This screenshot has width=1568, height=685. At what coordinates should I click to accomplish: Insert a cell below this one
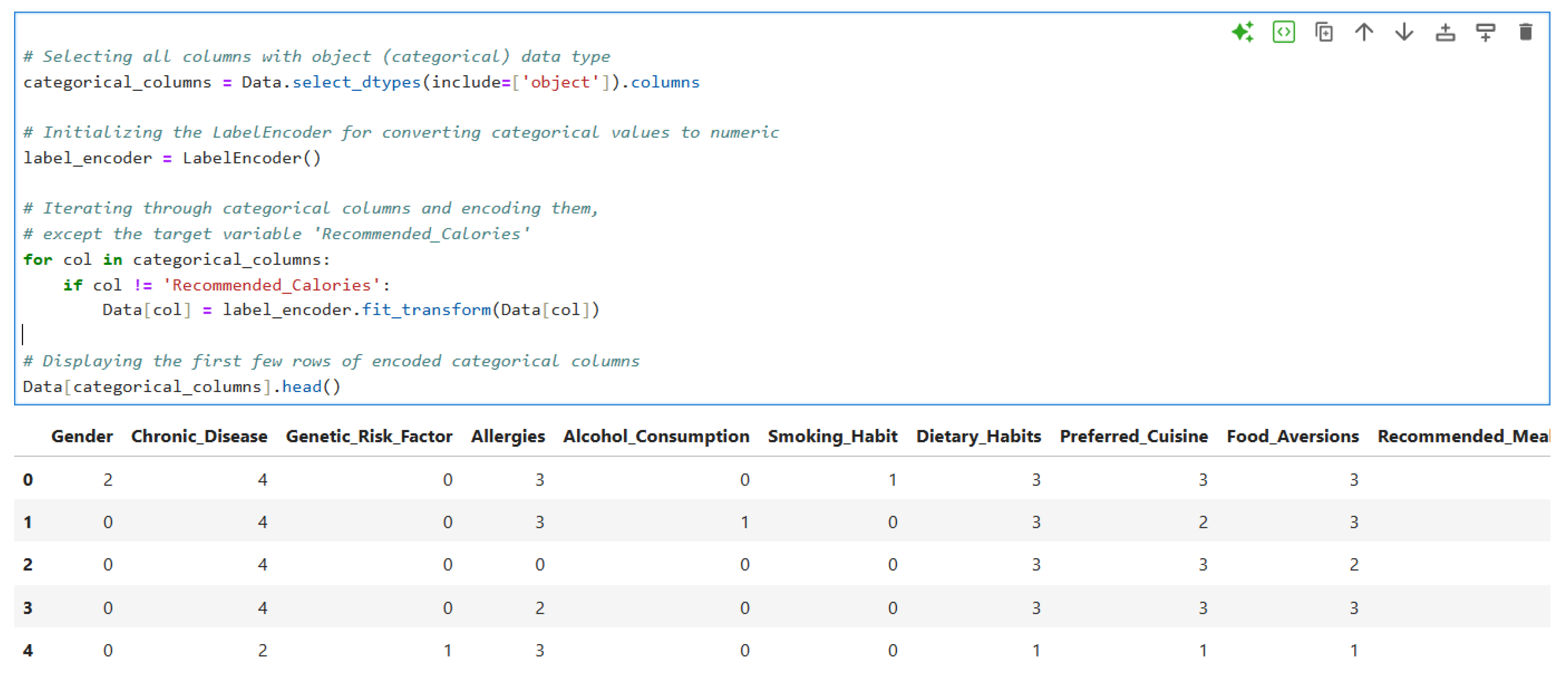(1485, 32)
